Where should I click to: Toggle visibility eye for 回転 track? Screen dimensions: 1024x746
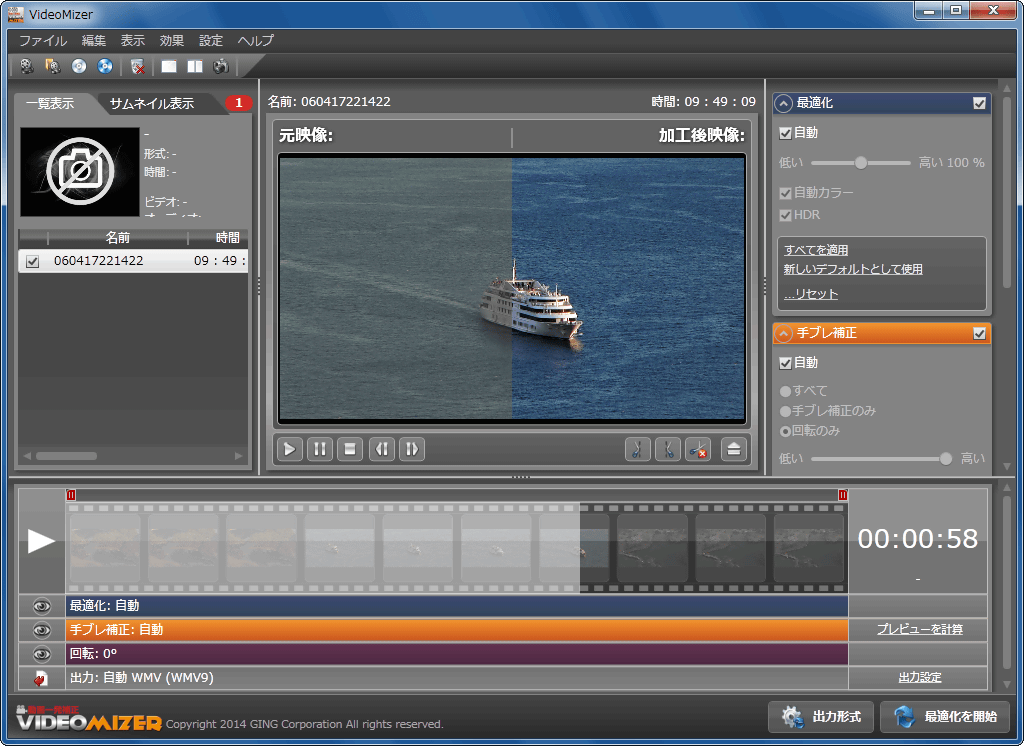[41, 654]
